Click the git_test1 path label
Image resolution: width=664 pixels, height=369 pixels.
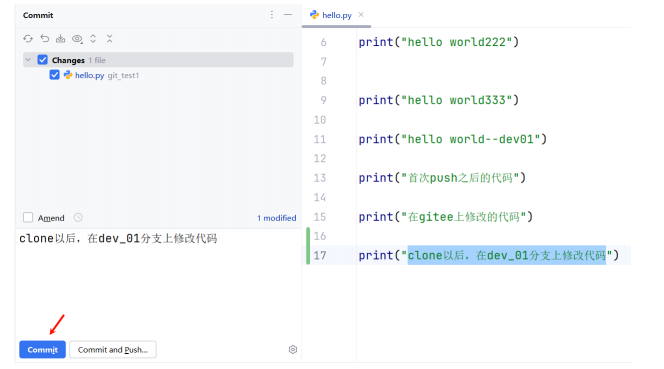(123, 75)
